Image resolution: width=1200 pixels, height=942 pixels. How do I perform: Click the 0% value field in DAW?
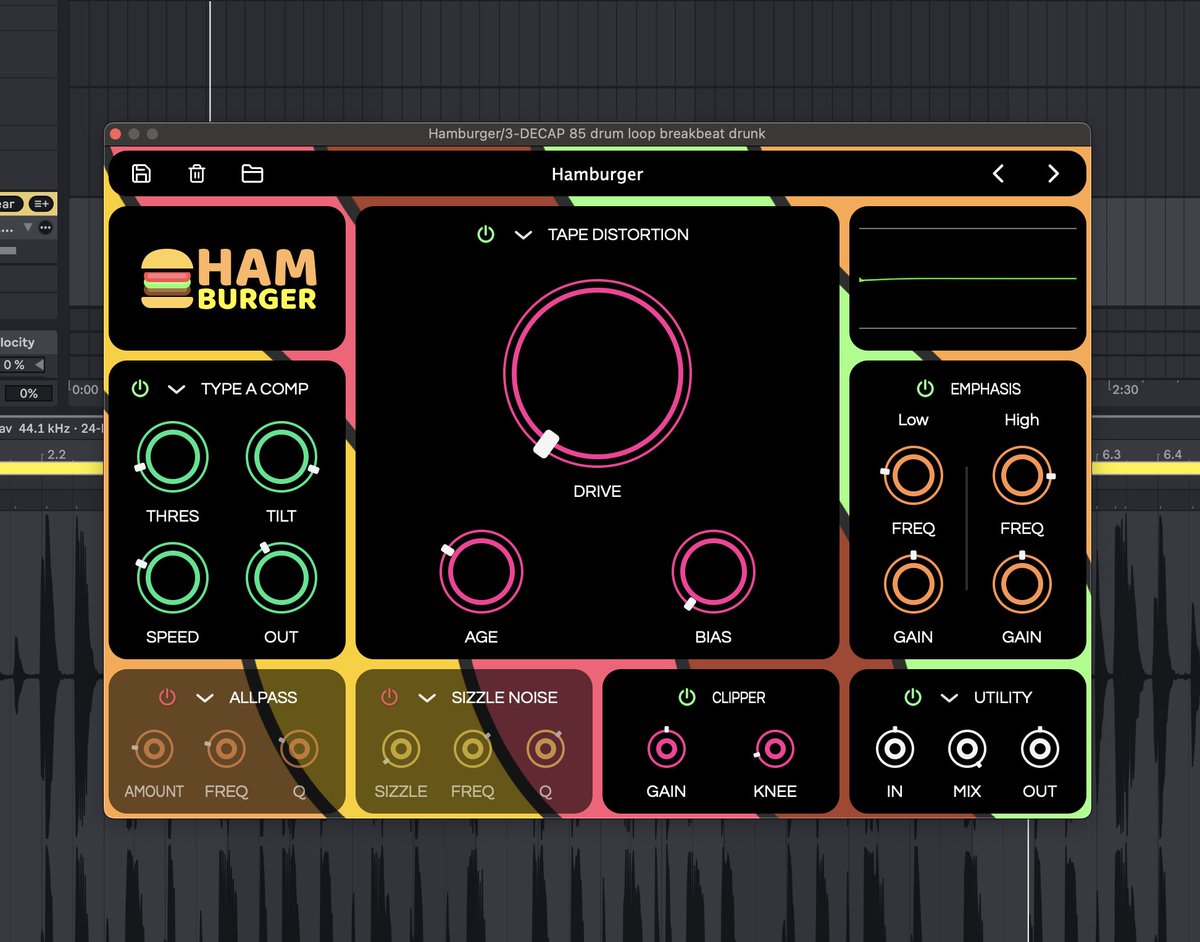[x=29, y=393]
